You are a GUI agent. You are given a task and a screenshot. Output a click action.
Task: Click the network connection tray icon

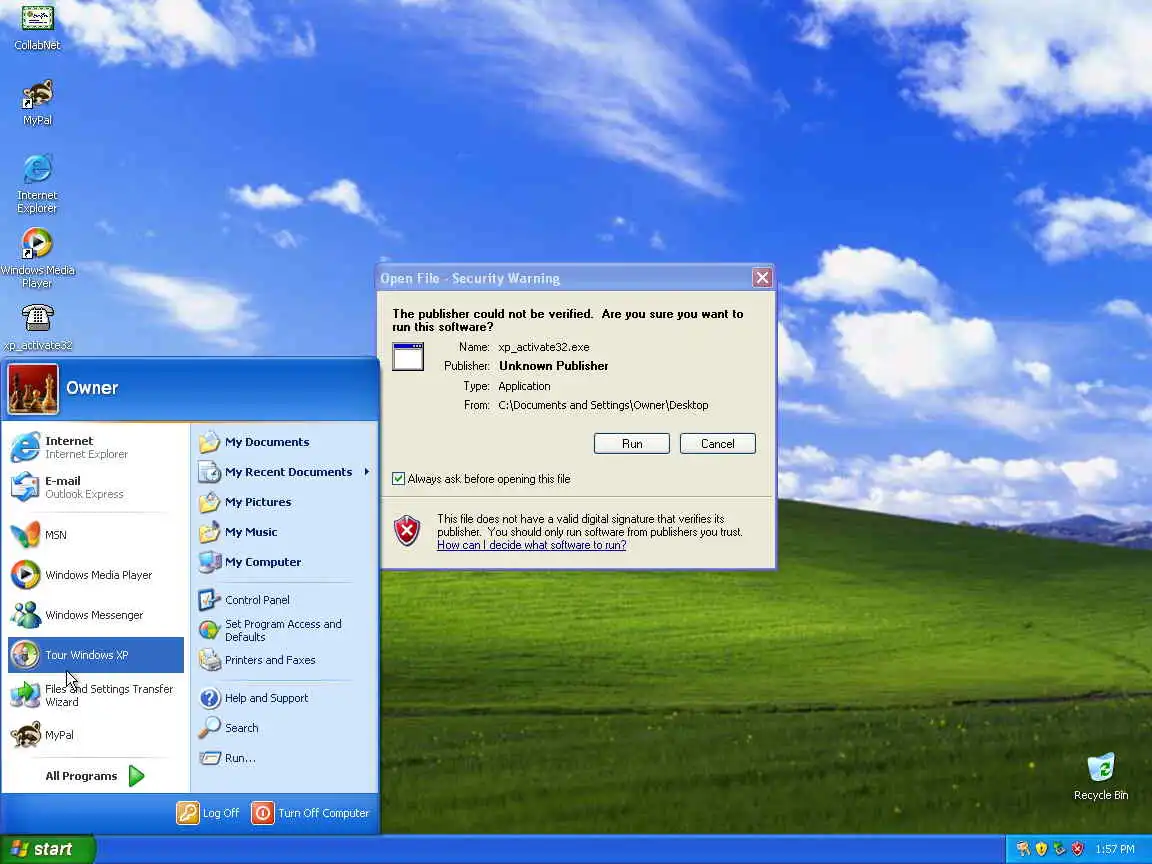pyautogui.click(x=1059, y=849)
